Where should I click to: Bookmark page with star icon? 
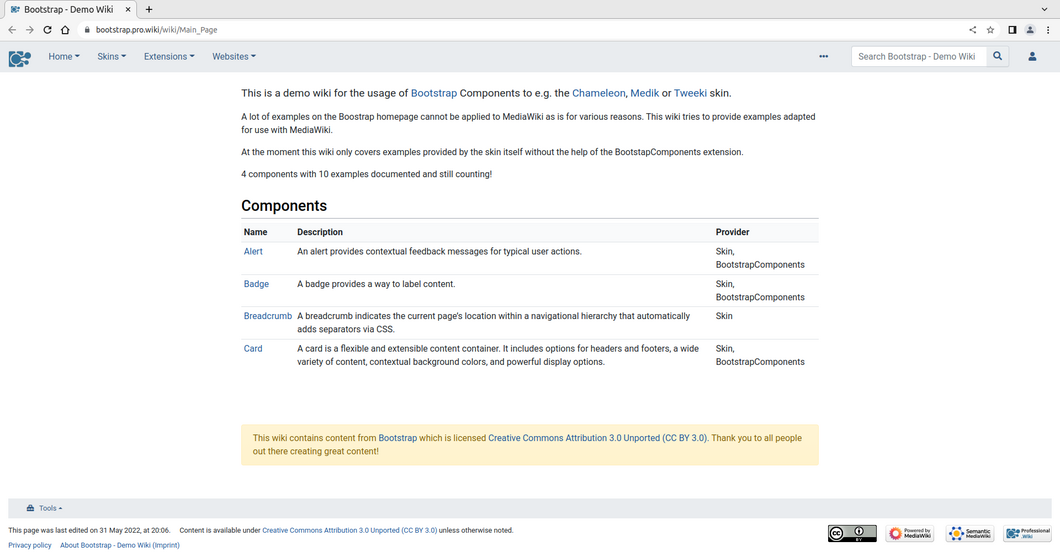tap(990, 30)
